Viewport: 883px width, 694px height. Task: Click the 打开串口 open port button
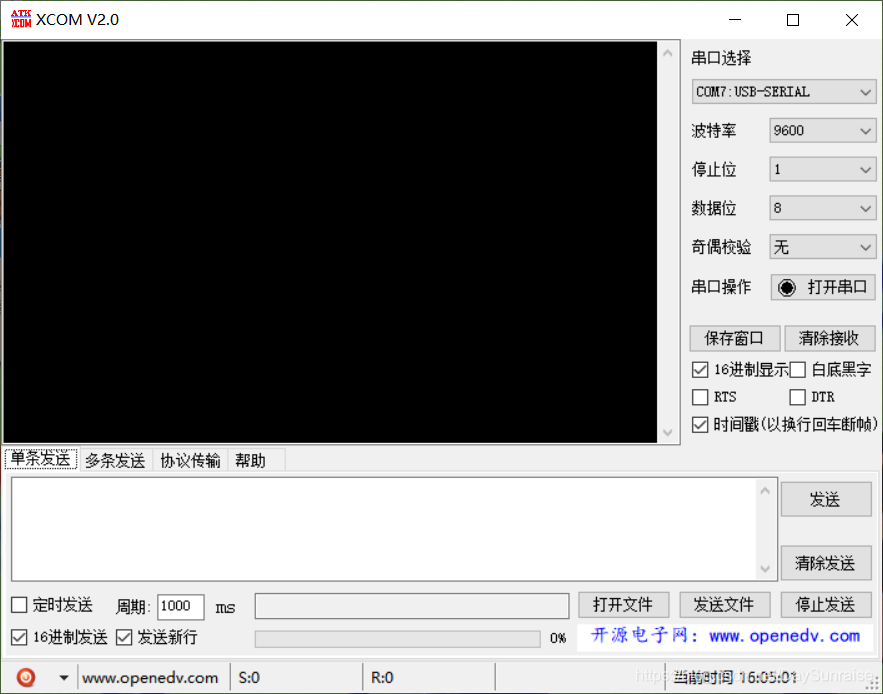[823, 287]
